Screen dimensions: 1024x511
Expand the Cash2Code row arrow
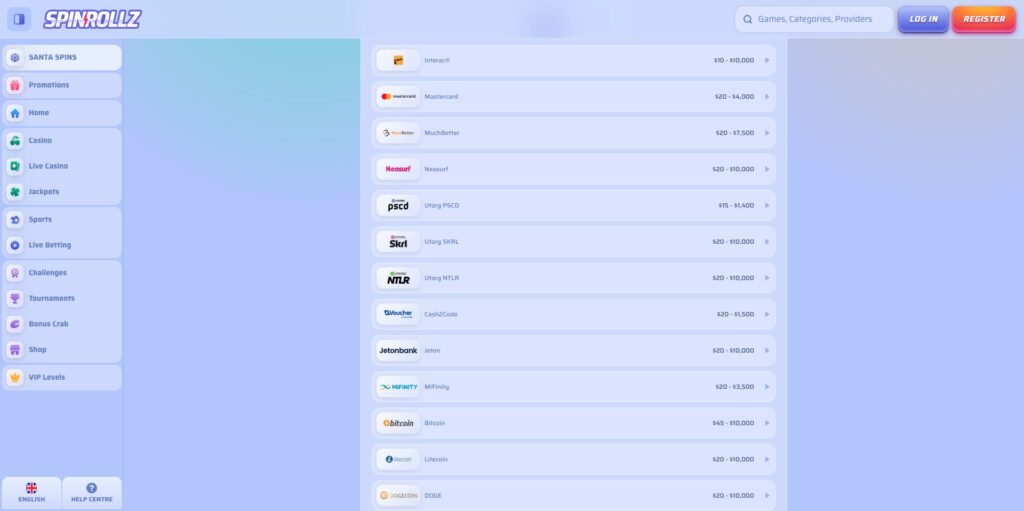point(767,314)
